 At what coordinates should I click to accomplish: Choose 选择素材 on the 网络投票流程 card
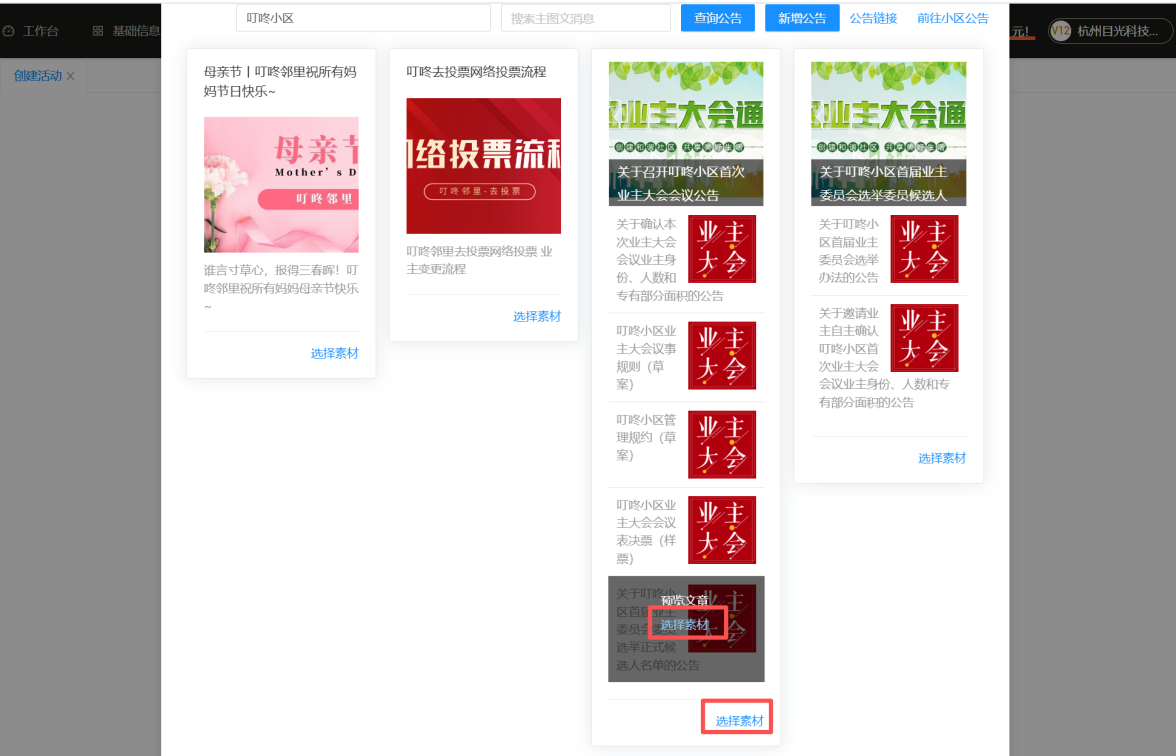pyautogui.click(x=537, y=316)
